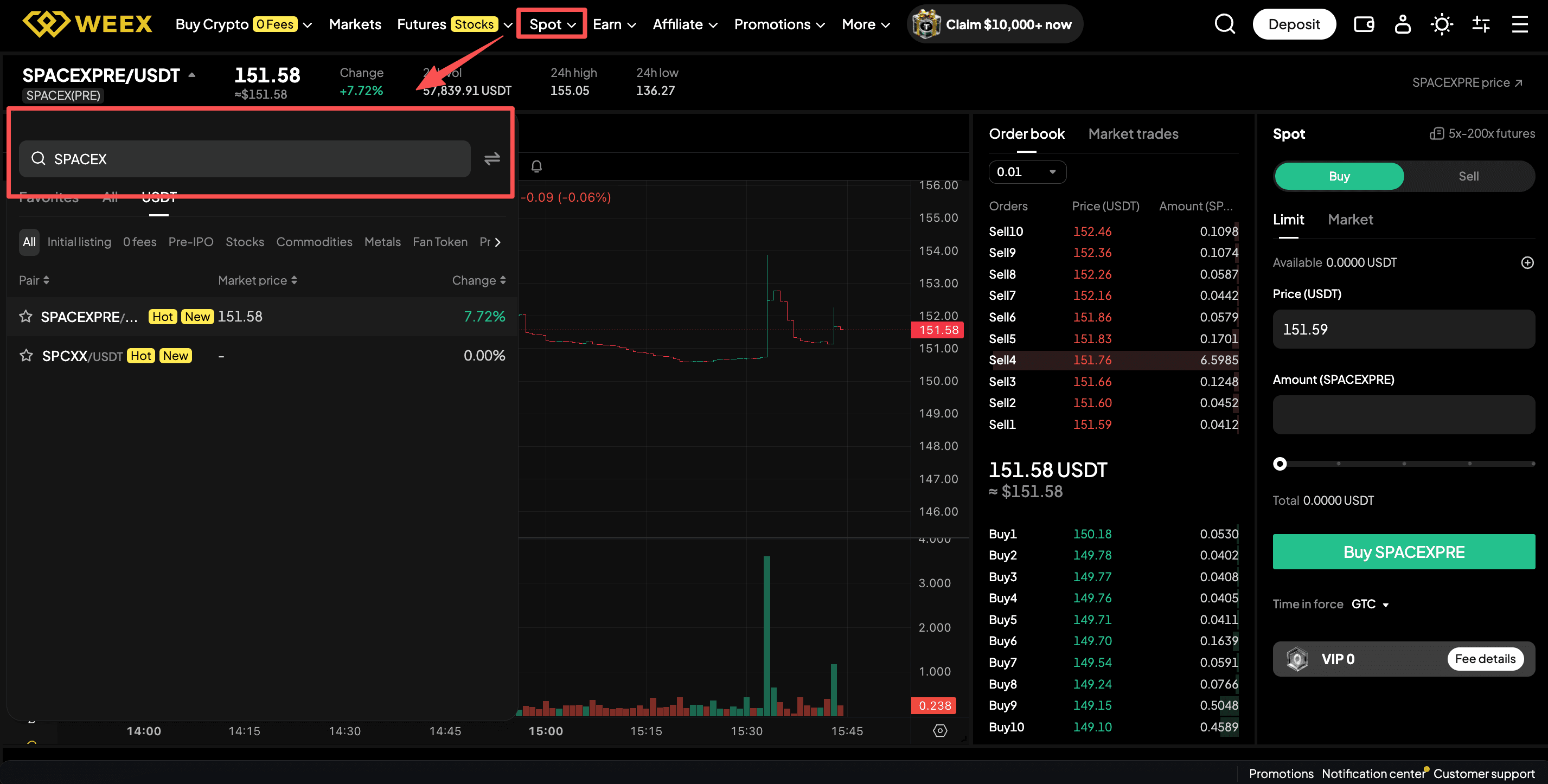The height and width of the screenshot is (784, 1548).
Task: Favorite SPACEXPRE pair with star icon
Action: tap(26, 317)
